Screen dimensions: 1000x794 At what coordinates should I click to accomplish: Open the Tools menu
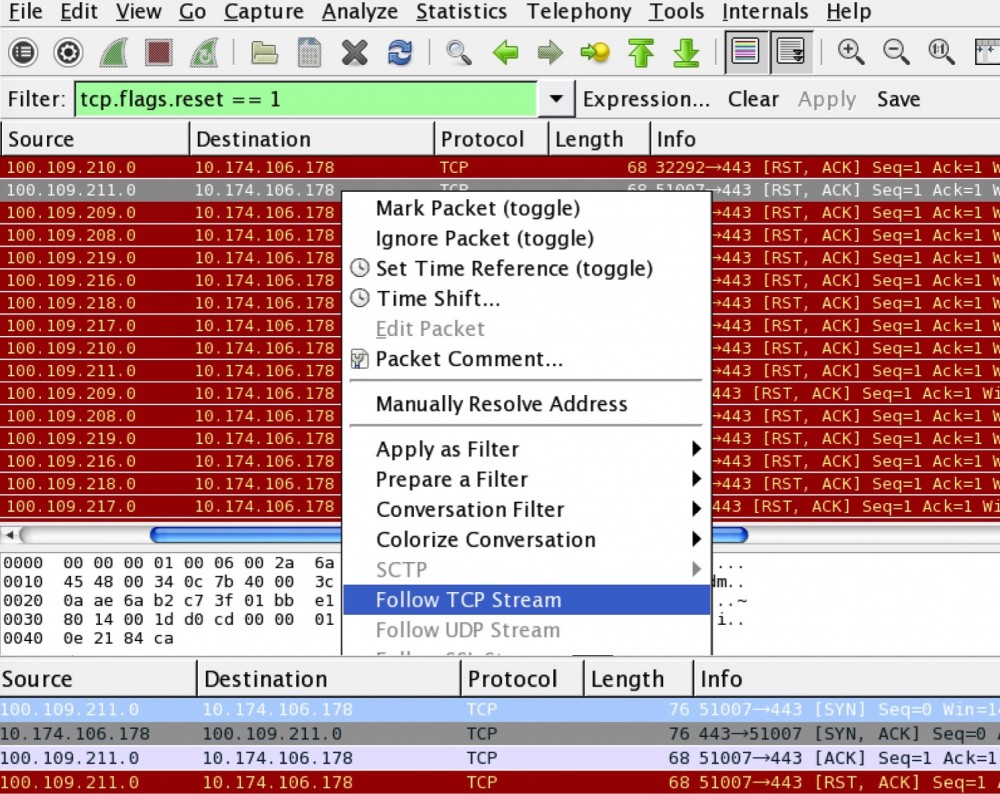[x=677, y=11]
